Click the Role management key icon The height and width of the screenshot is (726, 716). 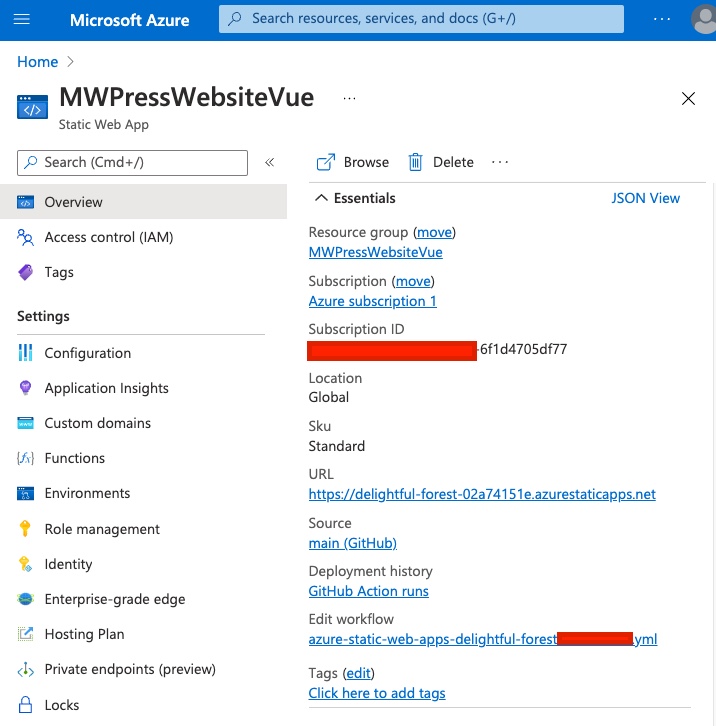25,528
